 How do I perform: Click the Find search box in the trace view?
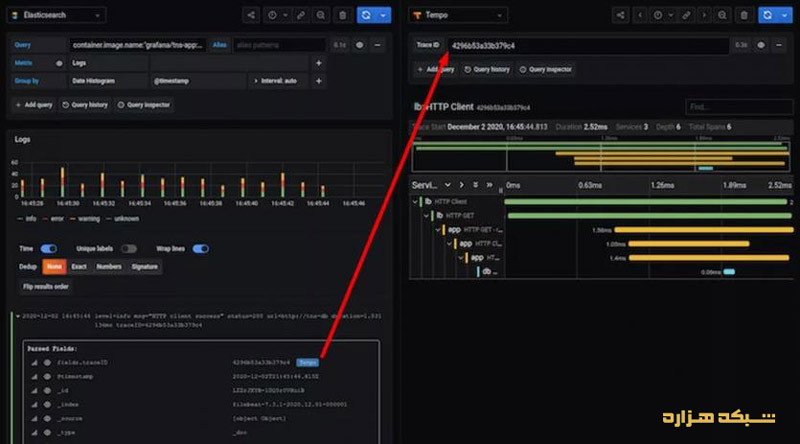point(739,107)
